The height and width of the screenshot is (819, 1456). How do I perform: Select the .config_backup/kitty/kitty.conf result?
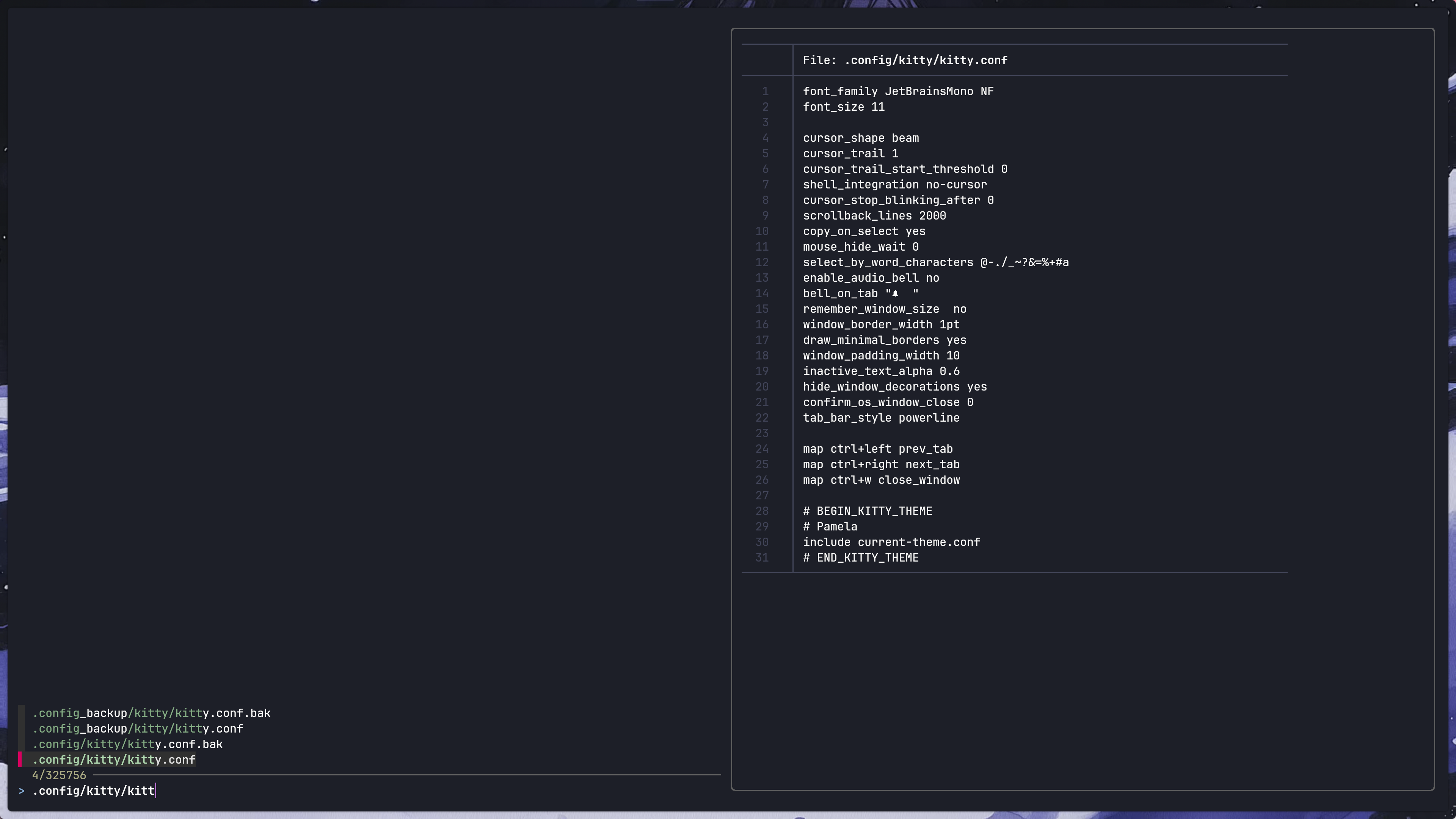click(x=138, y=728)
